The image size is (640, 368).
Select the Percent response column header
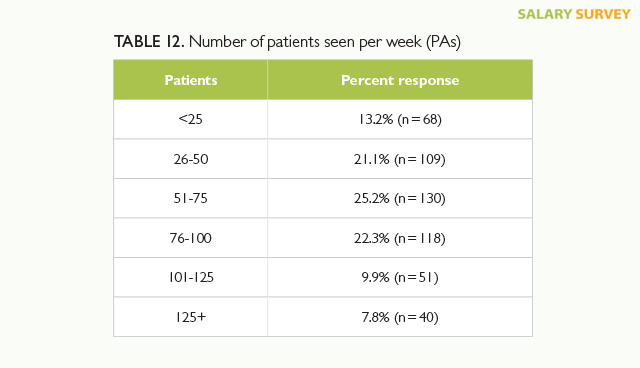pyautogui.click(x=400, y=80)
